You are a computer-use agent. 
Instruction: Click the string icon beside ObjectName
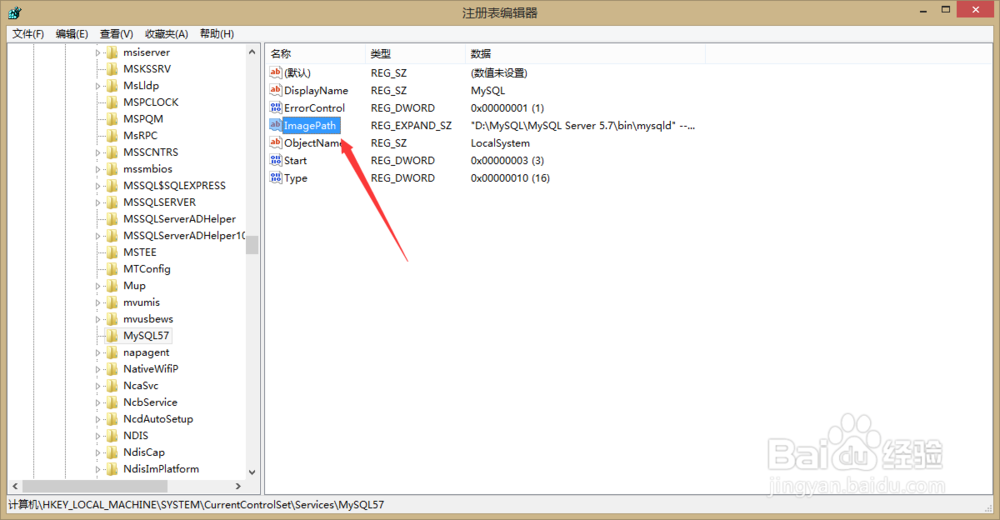tap(276, 143)
